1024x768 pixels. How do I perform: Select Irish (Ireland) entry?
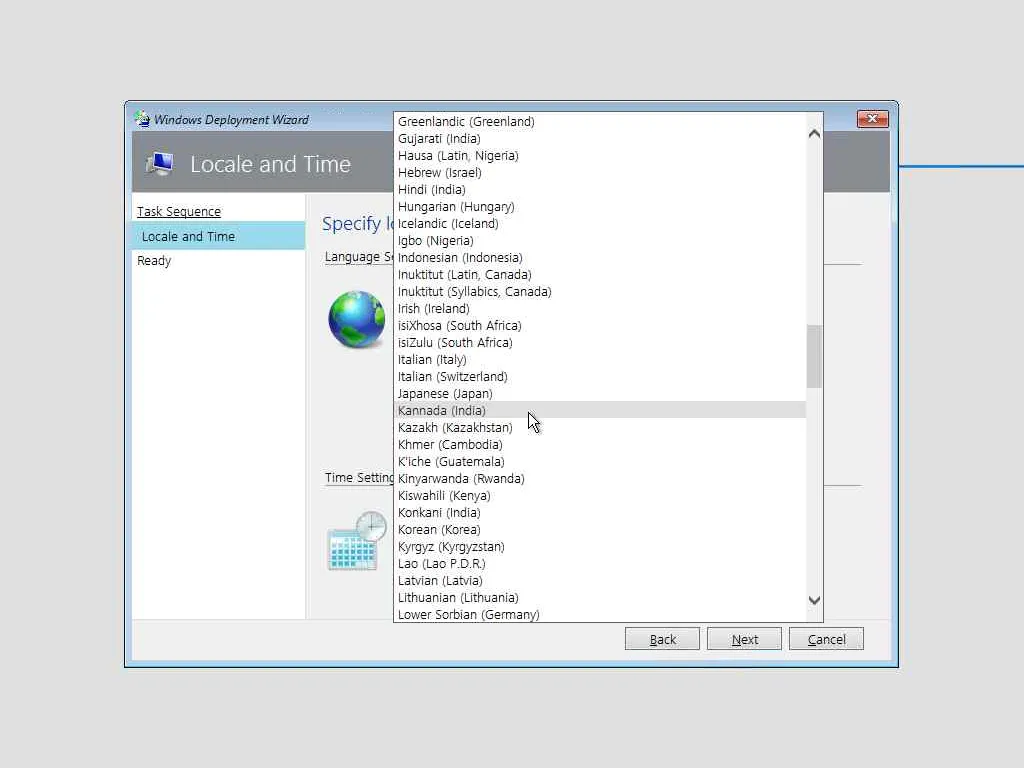click(600, 308)
